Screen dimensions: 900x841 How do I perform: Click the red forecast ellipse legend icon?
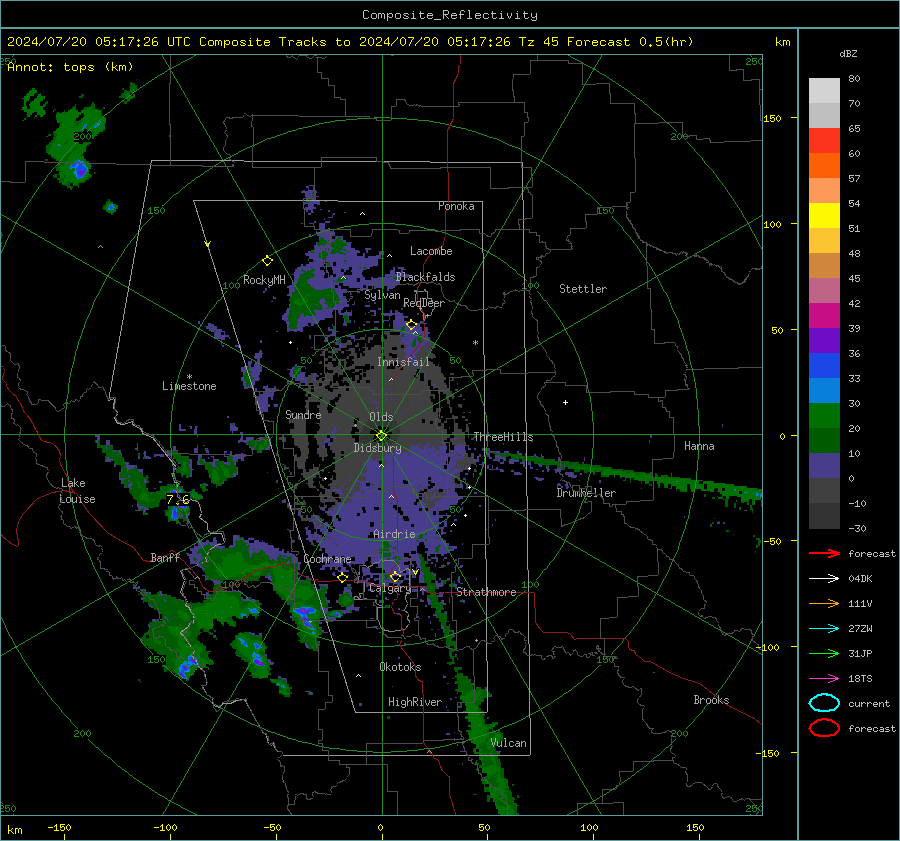[824, 728]
